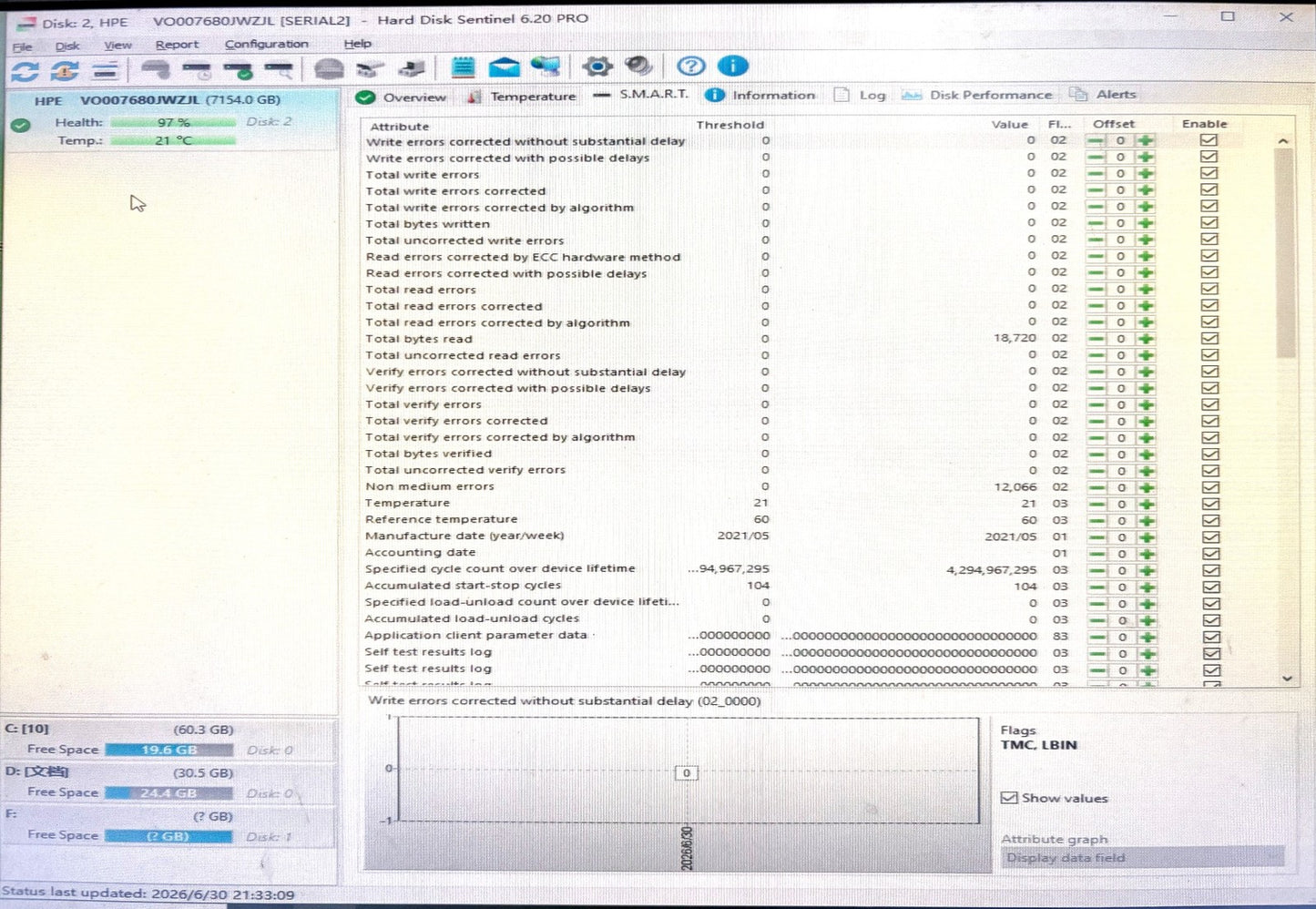Screen dimensions: 1316x909
Task: Open configuration via the gear icon
Action: pos(597,66)
